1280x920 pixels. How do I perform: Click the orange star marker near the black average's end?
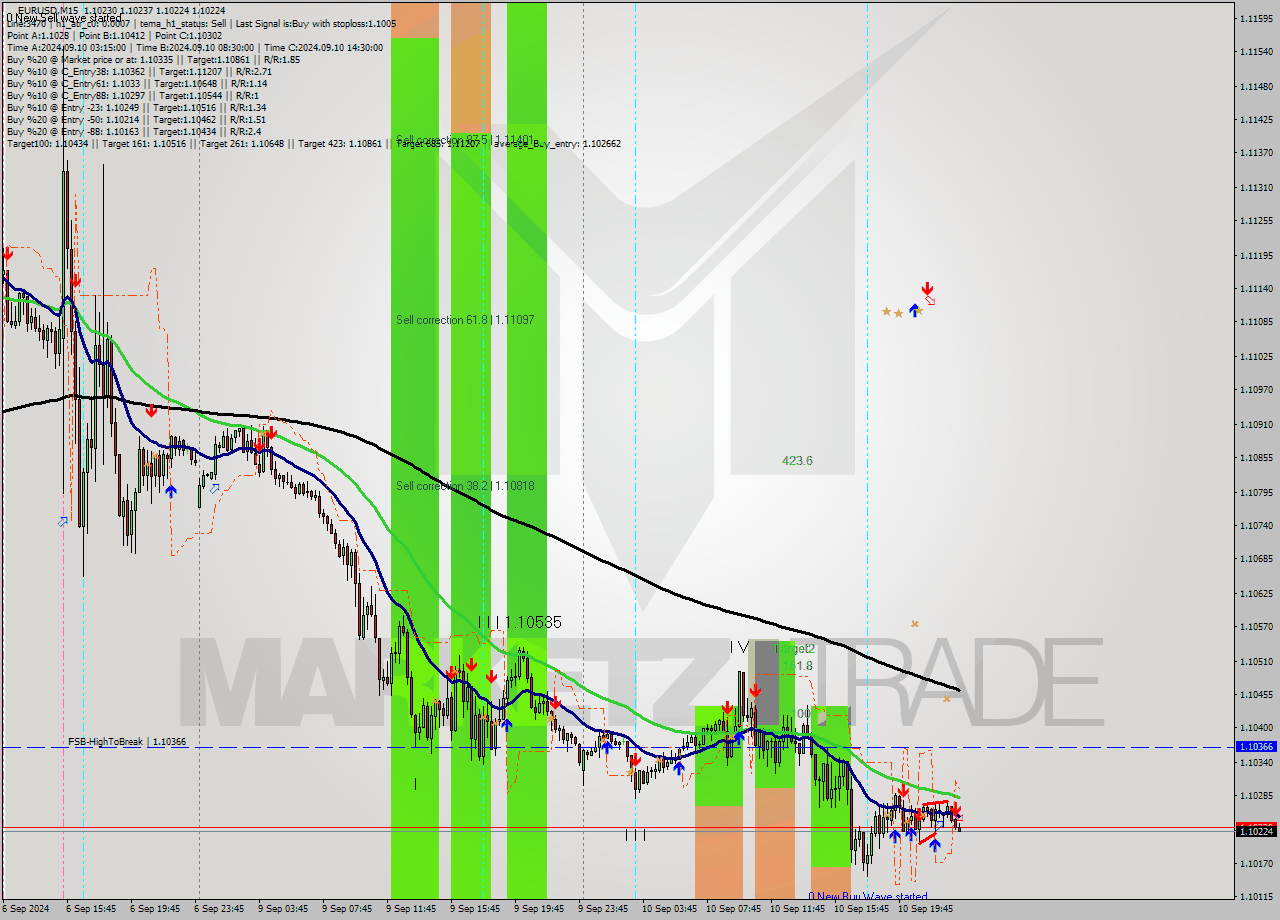(x=946, y=699)
